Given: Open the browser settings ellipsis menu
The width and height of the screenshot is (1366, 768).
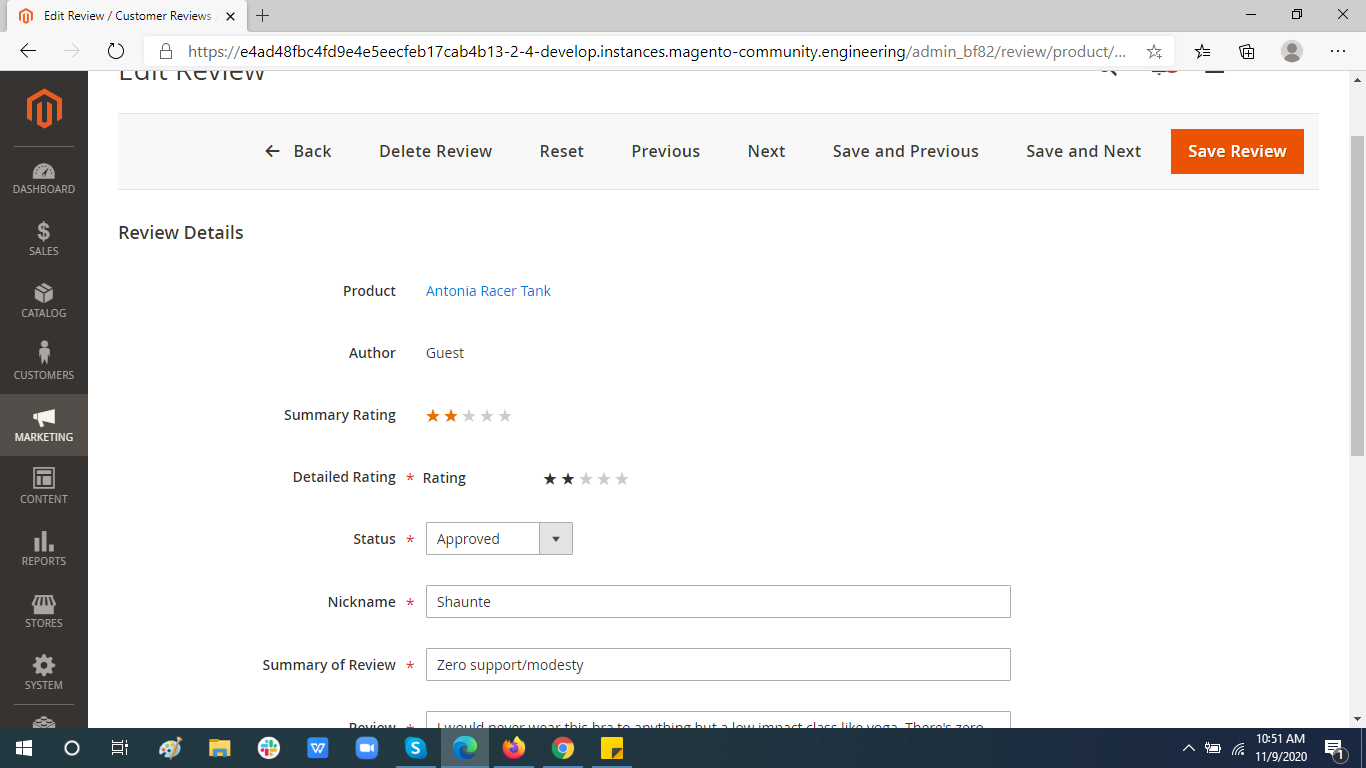Looking at the screenshot, I should [x=1337, y=50].
